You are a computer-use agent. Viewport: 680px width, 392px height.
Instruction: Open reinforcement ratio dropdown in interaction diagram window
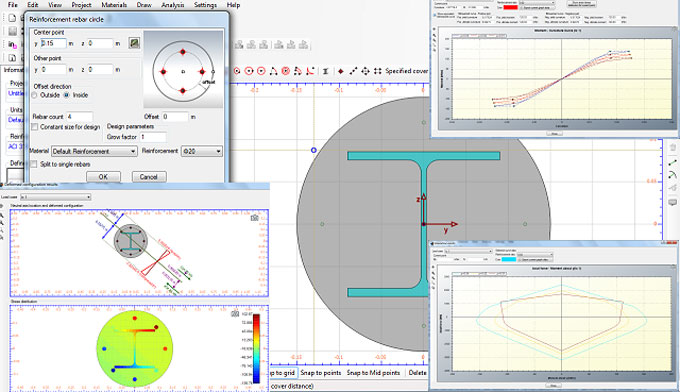tap(535, 255)
